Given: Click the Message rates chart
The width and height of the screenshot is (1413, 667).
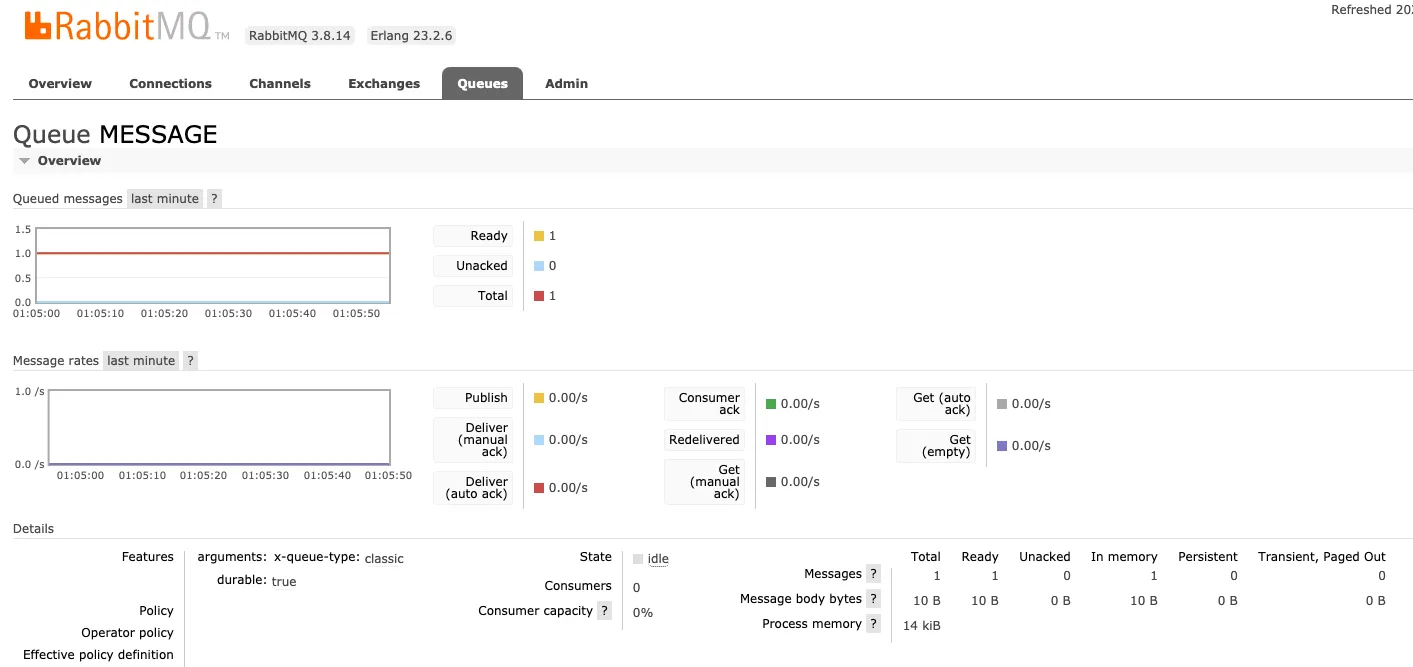Looking at the screenshot, I should point(219,427).
